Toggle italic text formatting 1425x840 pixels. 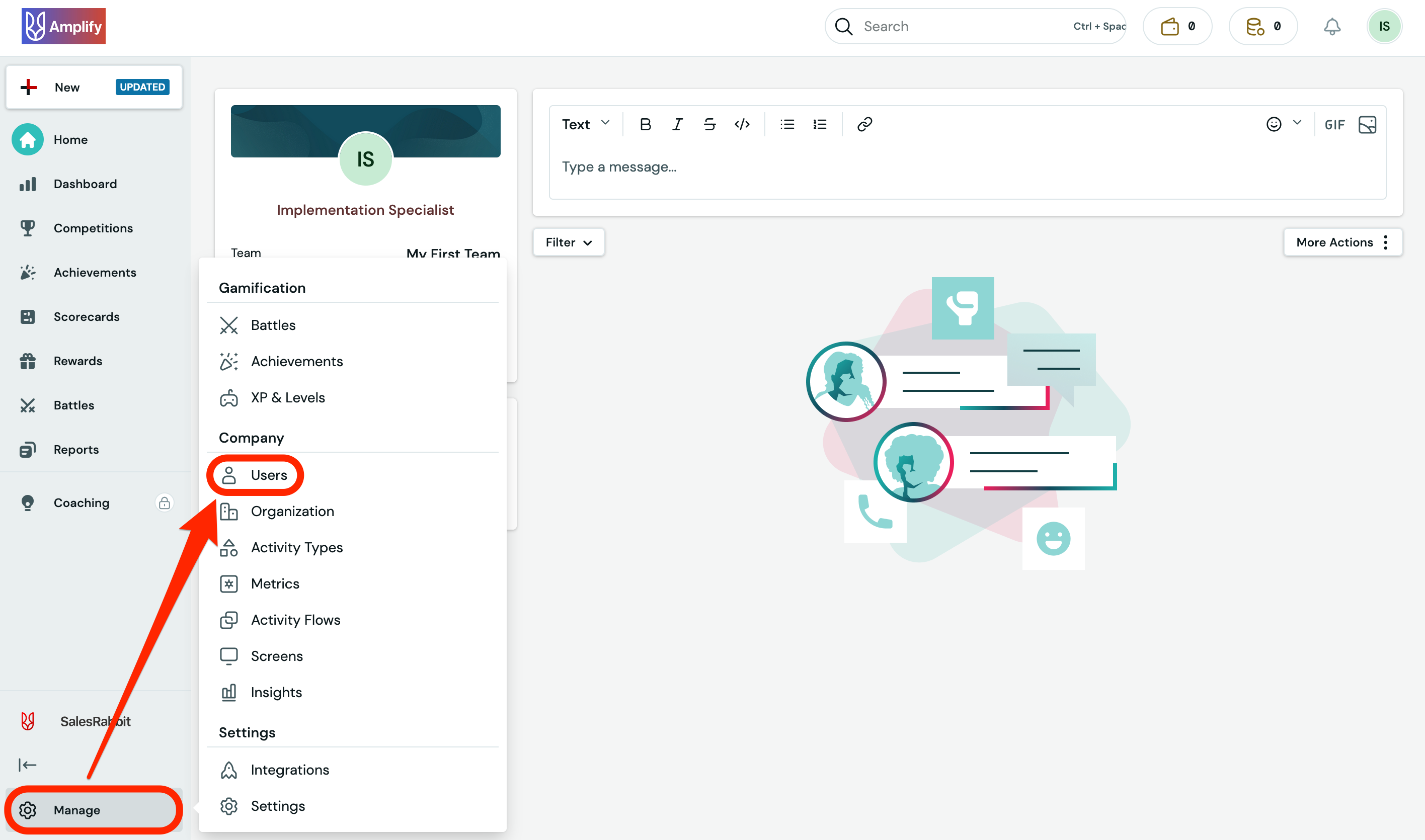677,124
